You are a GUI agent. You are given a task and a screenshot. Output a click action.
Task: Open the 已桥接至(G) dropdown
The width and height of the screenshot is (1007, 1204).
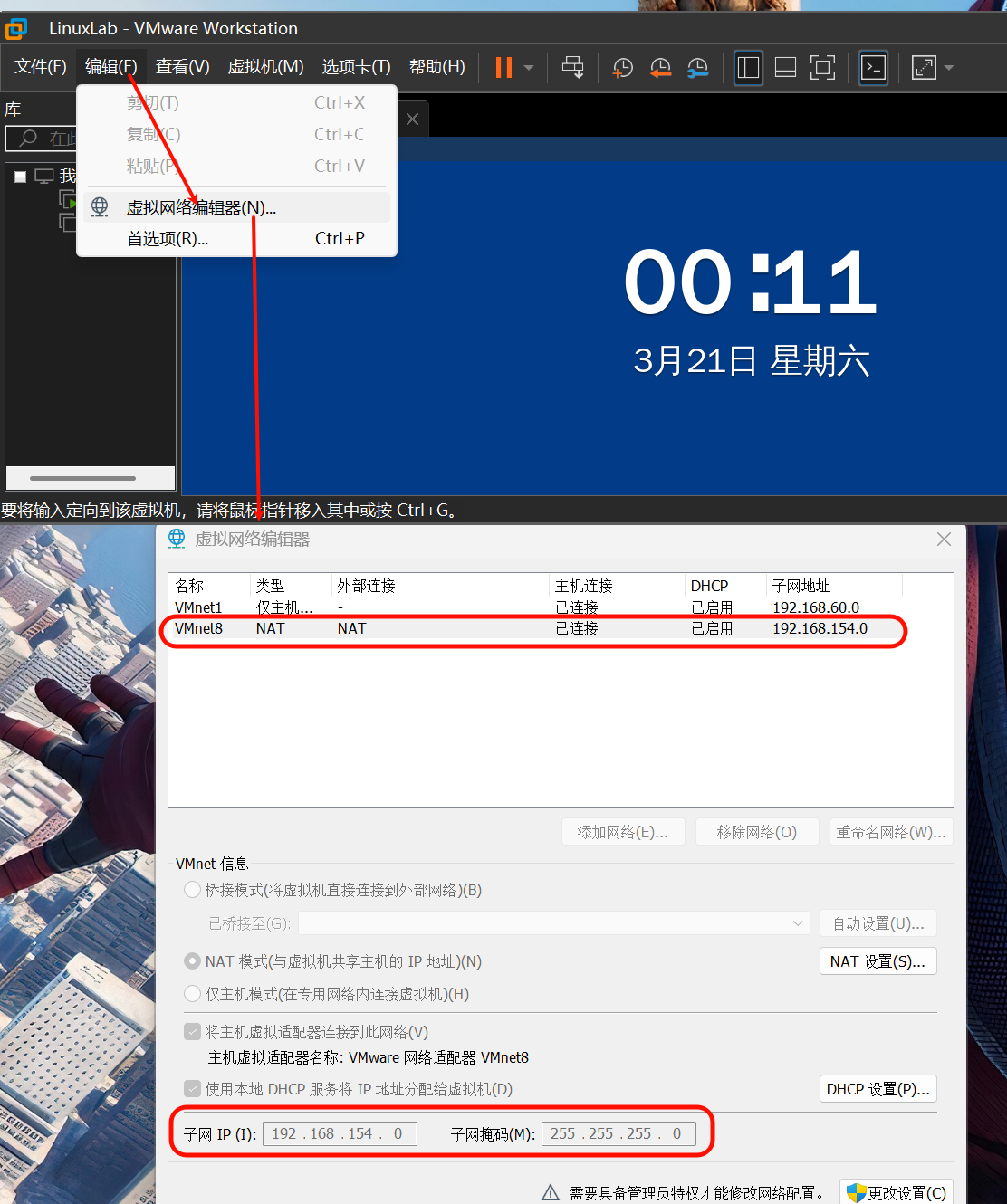pos(554,923)
